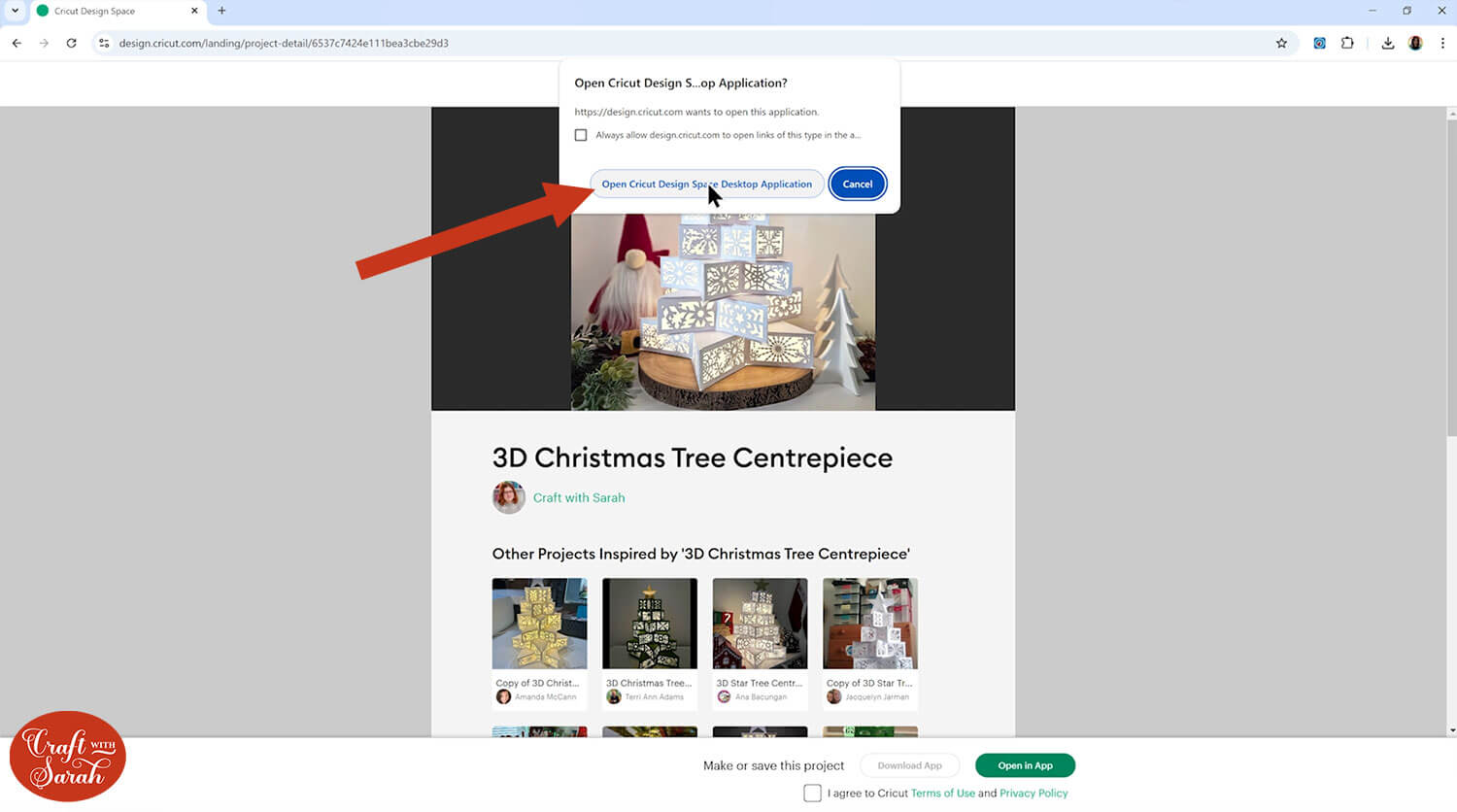Tick 'Always allow design.cricut.com' checkbox

[x=581, y=135]
